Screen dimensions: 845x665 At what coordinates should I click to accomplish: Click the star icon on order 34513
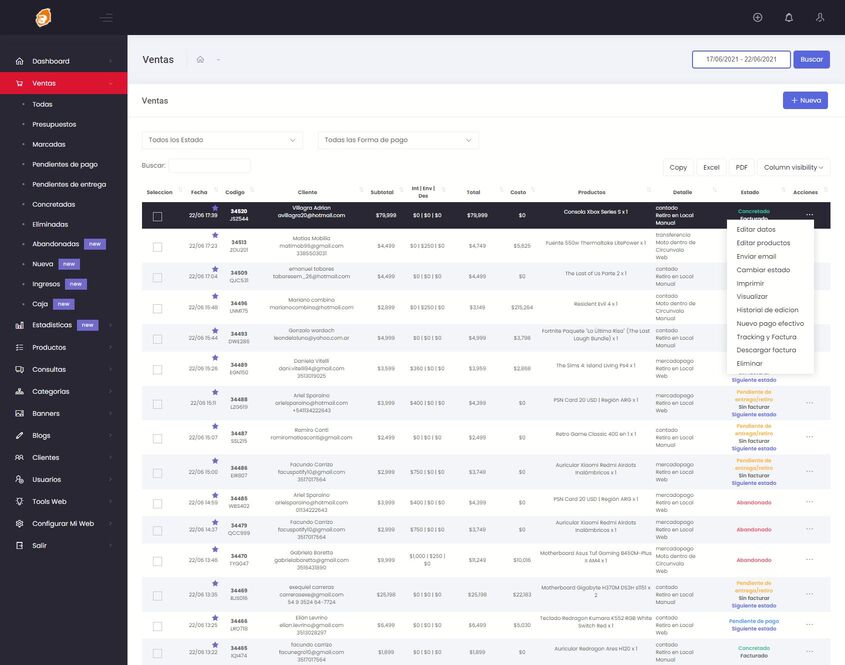click(215, 235)
